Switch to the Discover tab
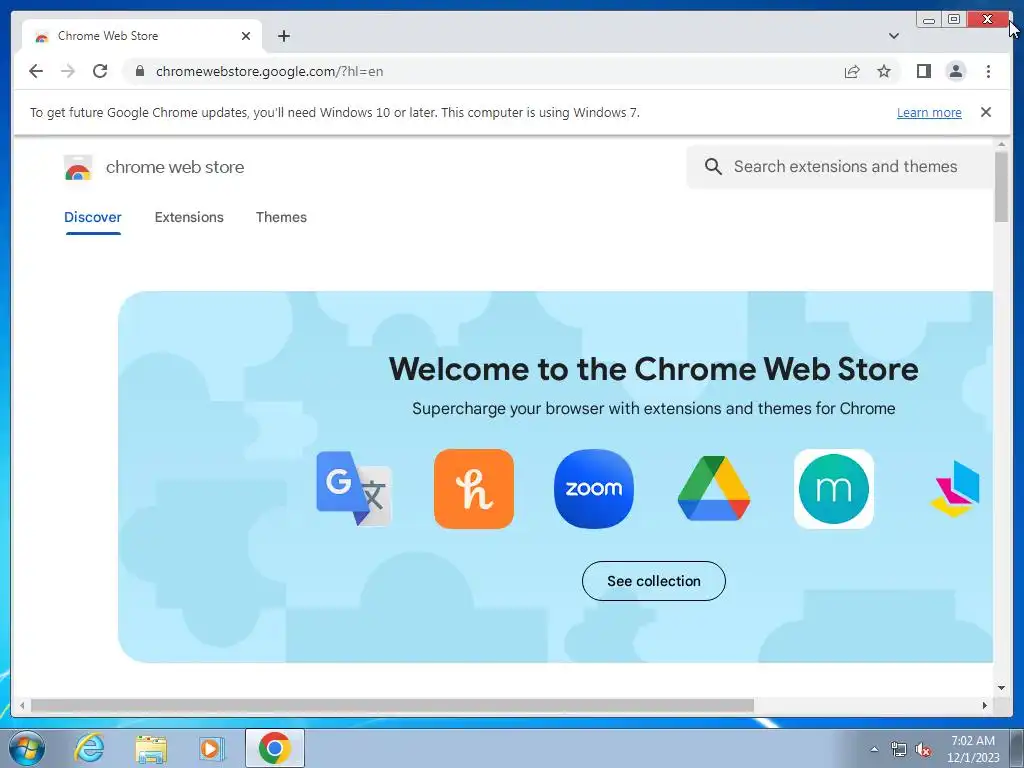The width and height of the screenshot is (1024, 768). pos(93,217)
